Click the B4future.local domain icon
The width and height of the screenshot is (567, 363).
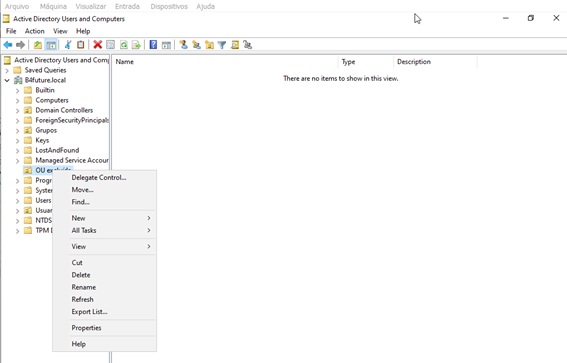click(x=18, y=80)
